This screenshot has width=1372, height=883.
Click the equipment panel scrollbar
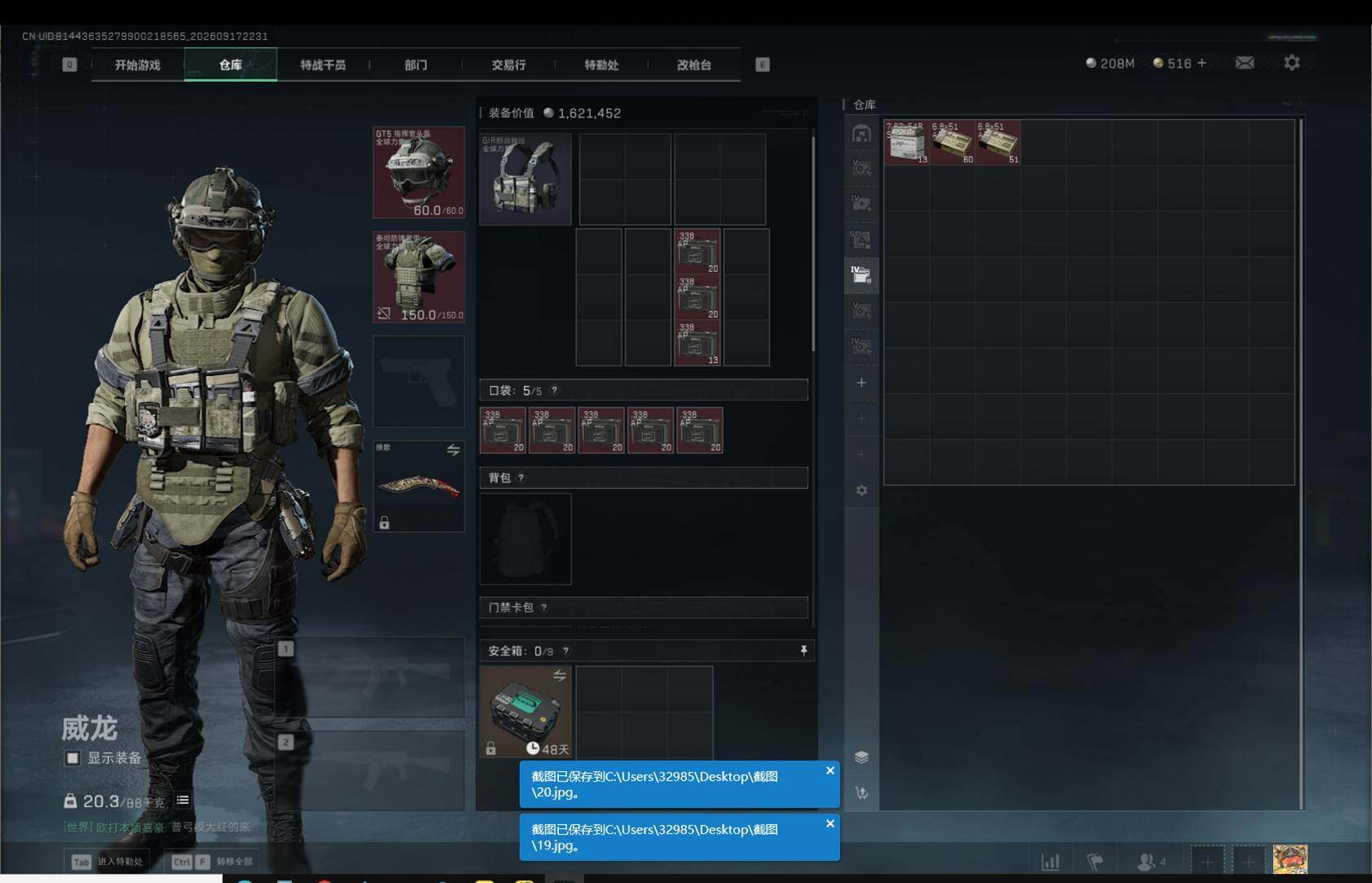813,244
